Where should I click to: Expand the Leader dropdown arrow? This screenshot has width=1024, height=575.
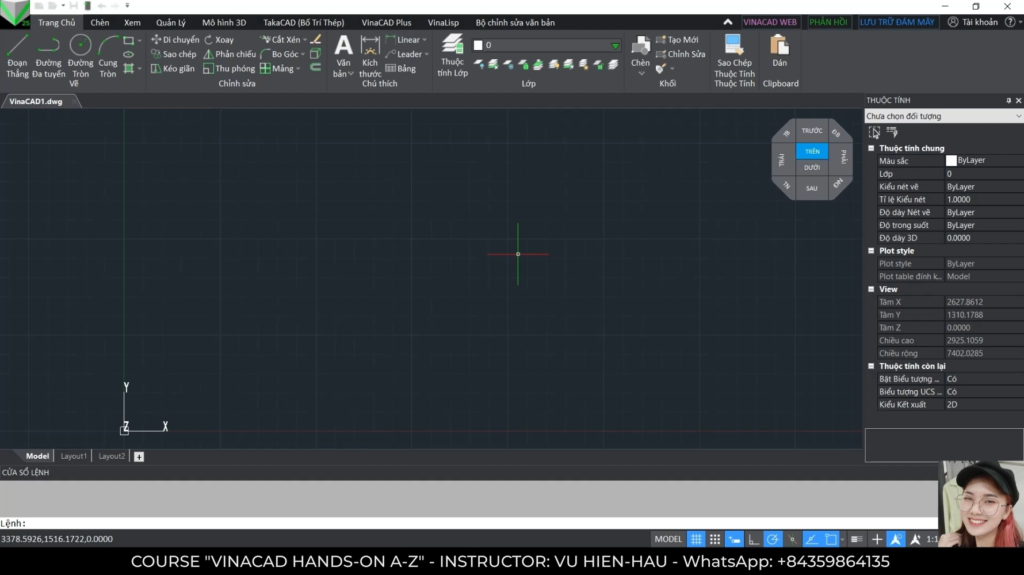coord(426,54)
